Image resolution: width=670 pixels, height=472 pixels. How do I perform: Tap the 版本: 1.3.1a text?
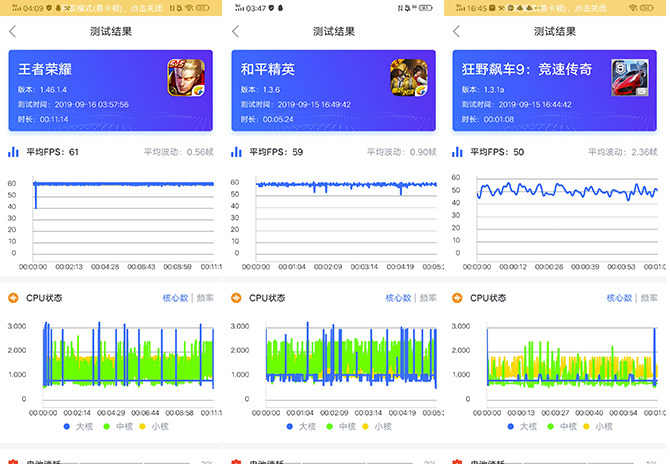(x=483, y=90)
